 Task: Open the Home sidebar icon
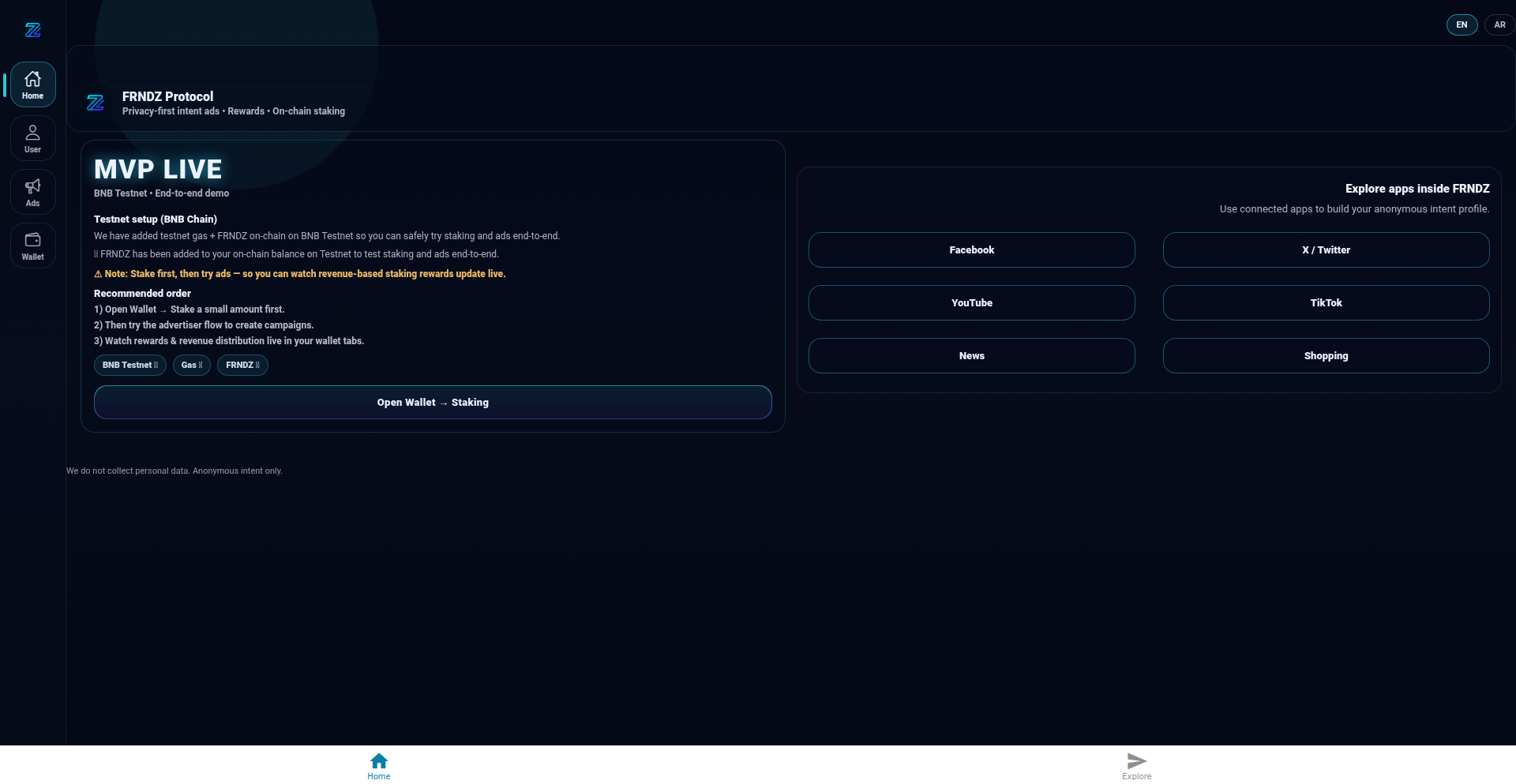click(x=32, y=84)
